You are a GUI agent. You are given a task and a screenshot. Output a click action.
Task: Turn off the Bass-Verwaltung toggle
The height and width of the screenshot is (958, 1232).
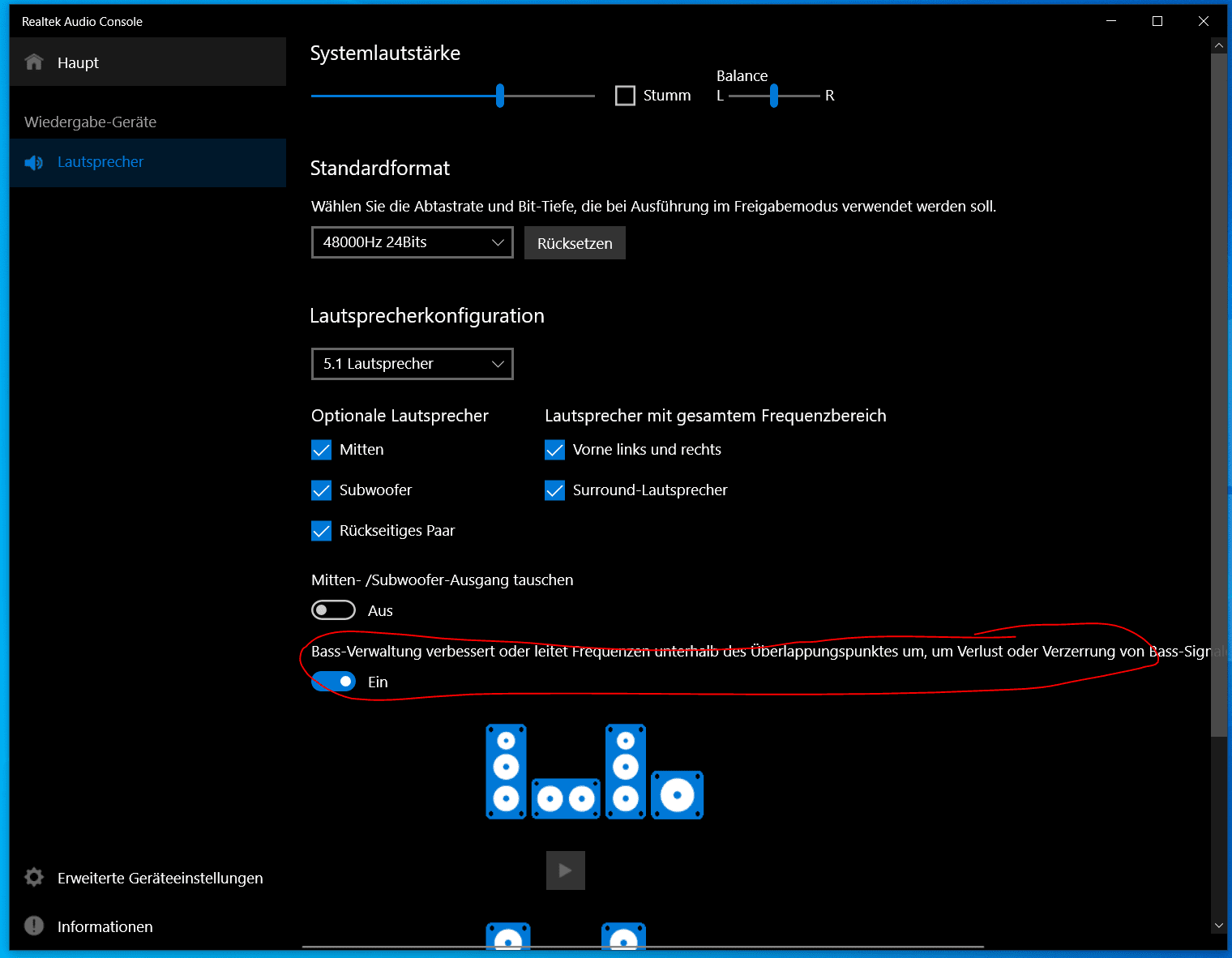coord(334,682)
